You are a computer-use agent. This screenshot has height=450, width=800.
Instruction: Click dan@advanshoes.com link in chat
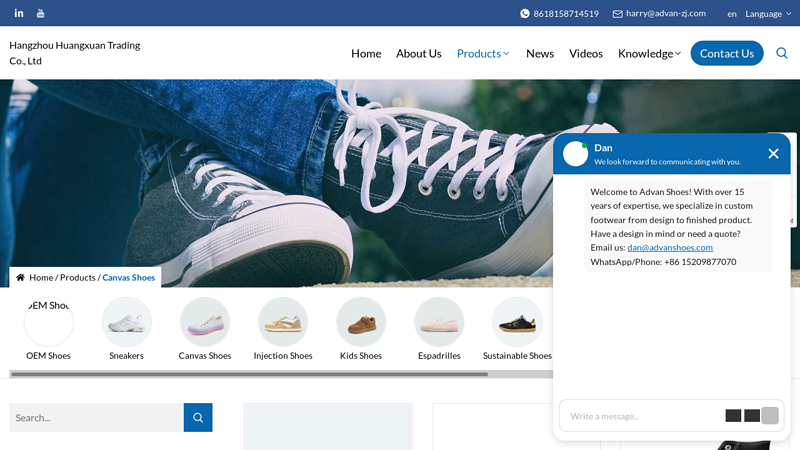click(670, 247)
